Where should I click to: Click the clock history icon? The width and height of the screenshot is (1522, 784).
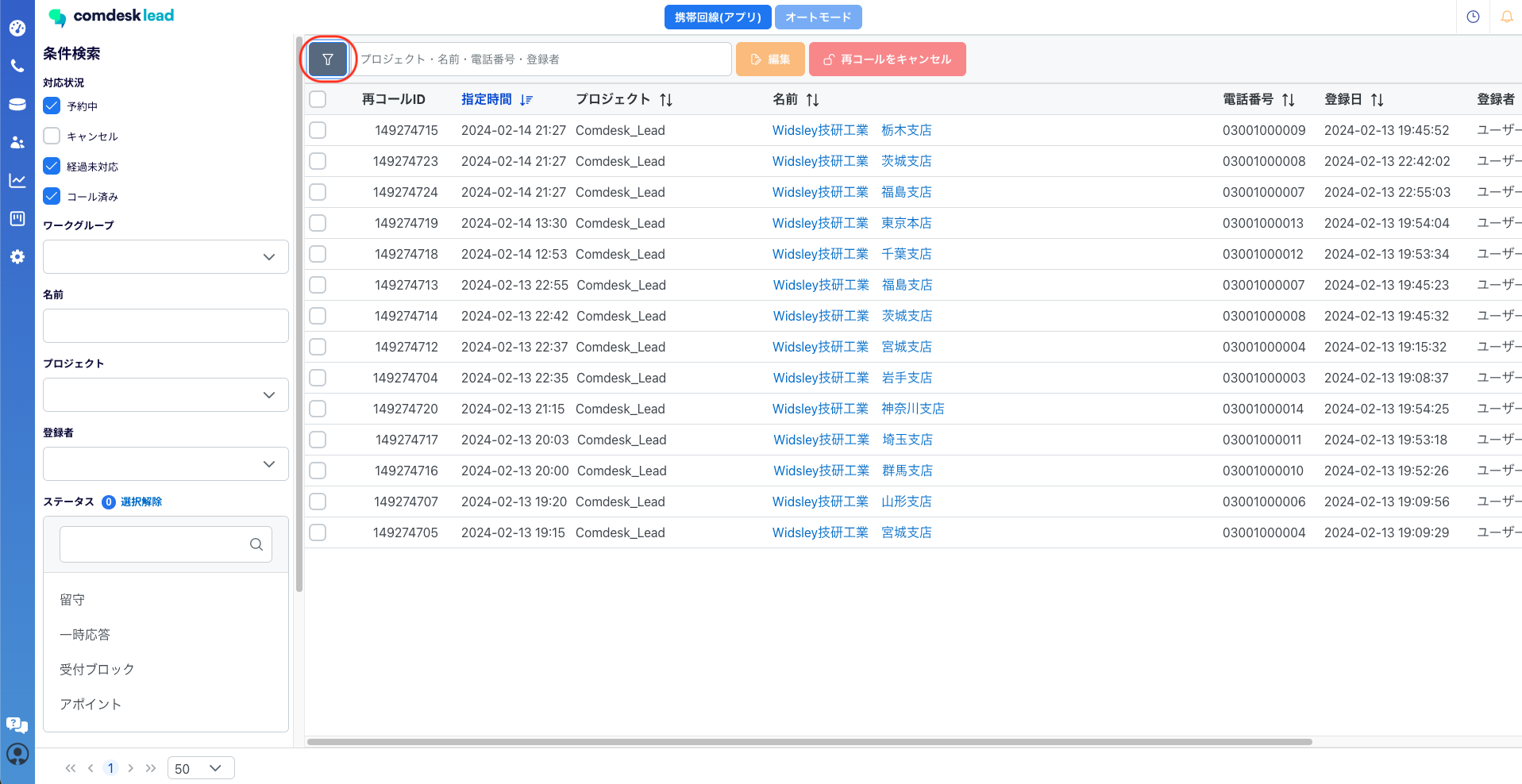pos(1473,17)
